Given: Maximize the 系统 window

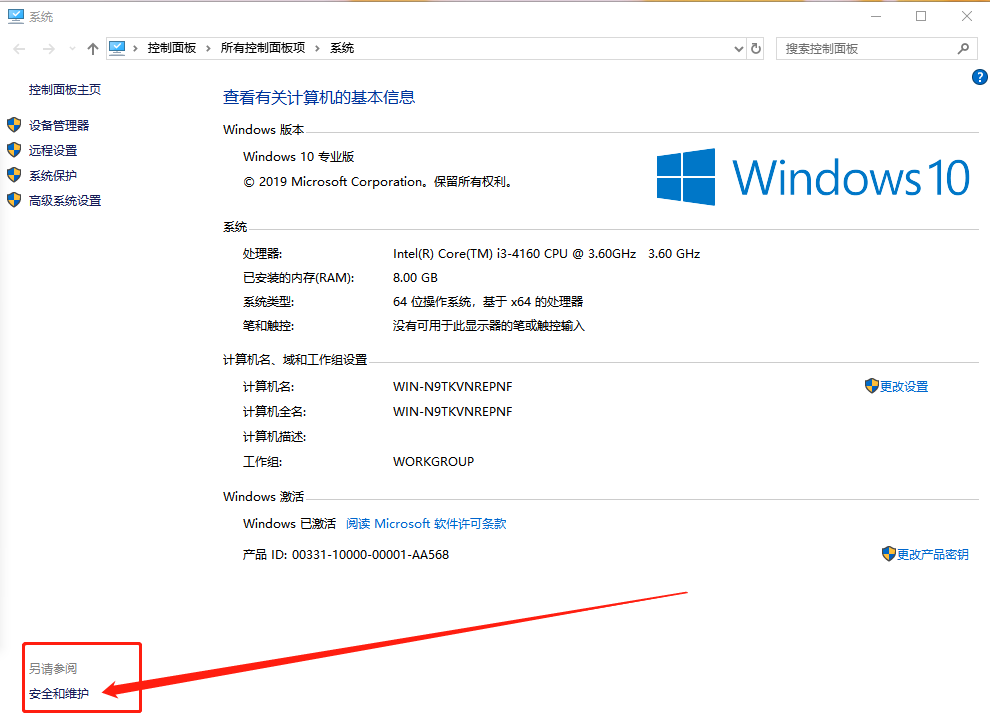Looking at the screenshot, I should [x=921, y=16].
